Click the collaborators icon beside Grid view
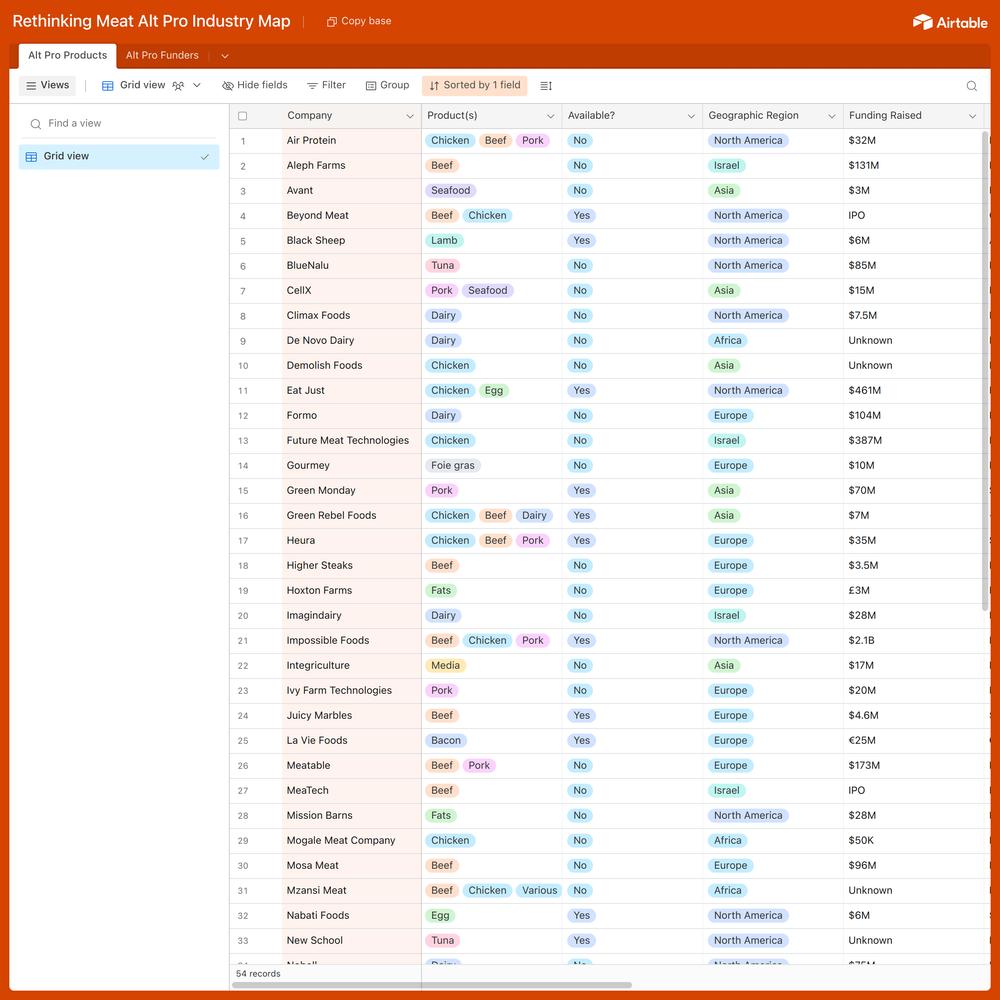The height and width of the screenshot is (1000, 1000). click(178, 85)
